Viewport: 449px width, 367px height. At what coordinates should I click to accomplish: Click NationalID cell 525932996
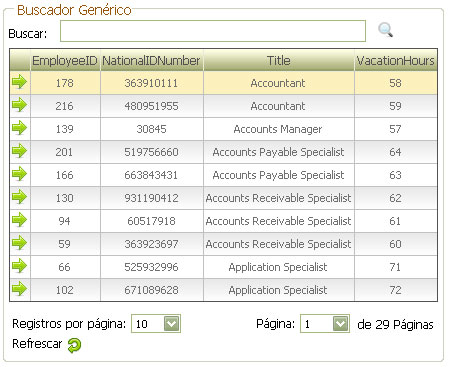click(151, 267)
